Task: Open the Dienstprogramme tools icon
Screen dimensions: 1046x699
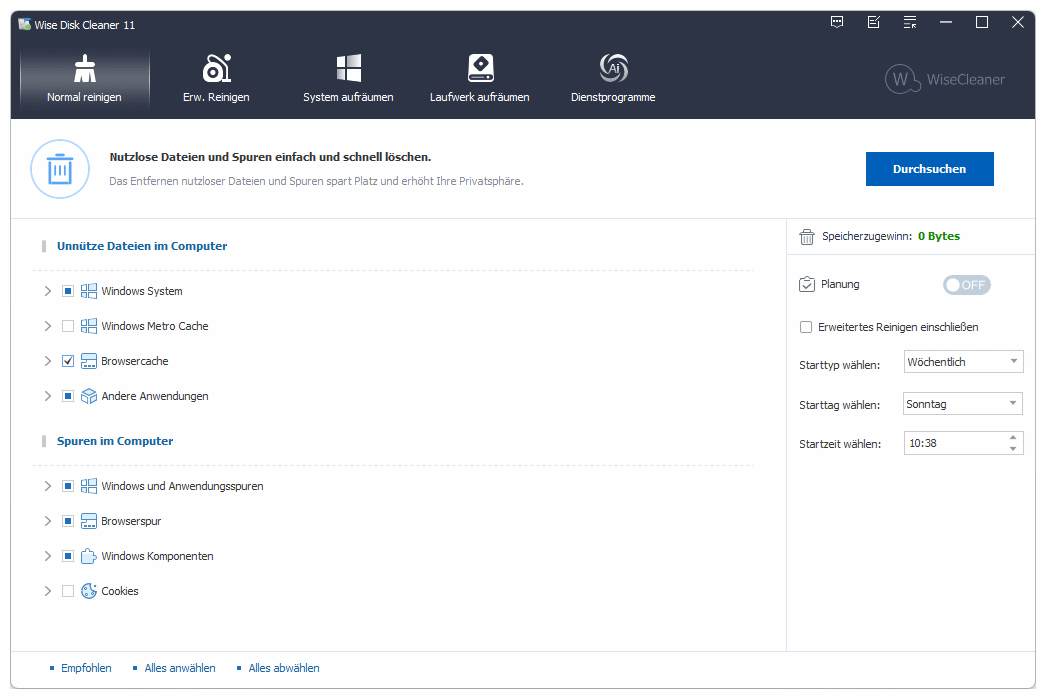Action: [613, 69]
